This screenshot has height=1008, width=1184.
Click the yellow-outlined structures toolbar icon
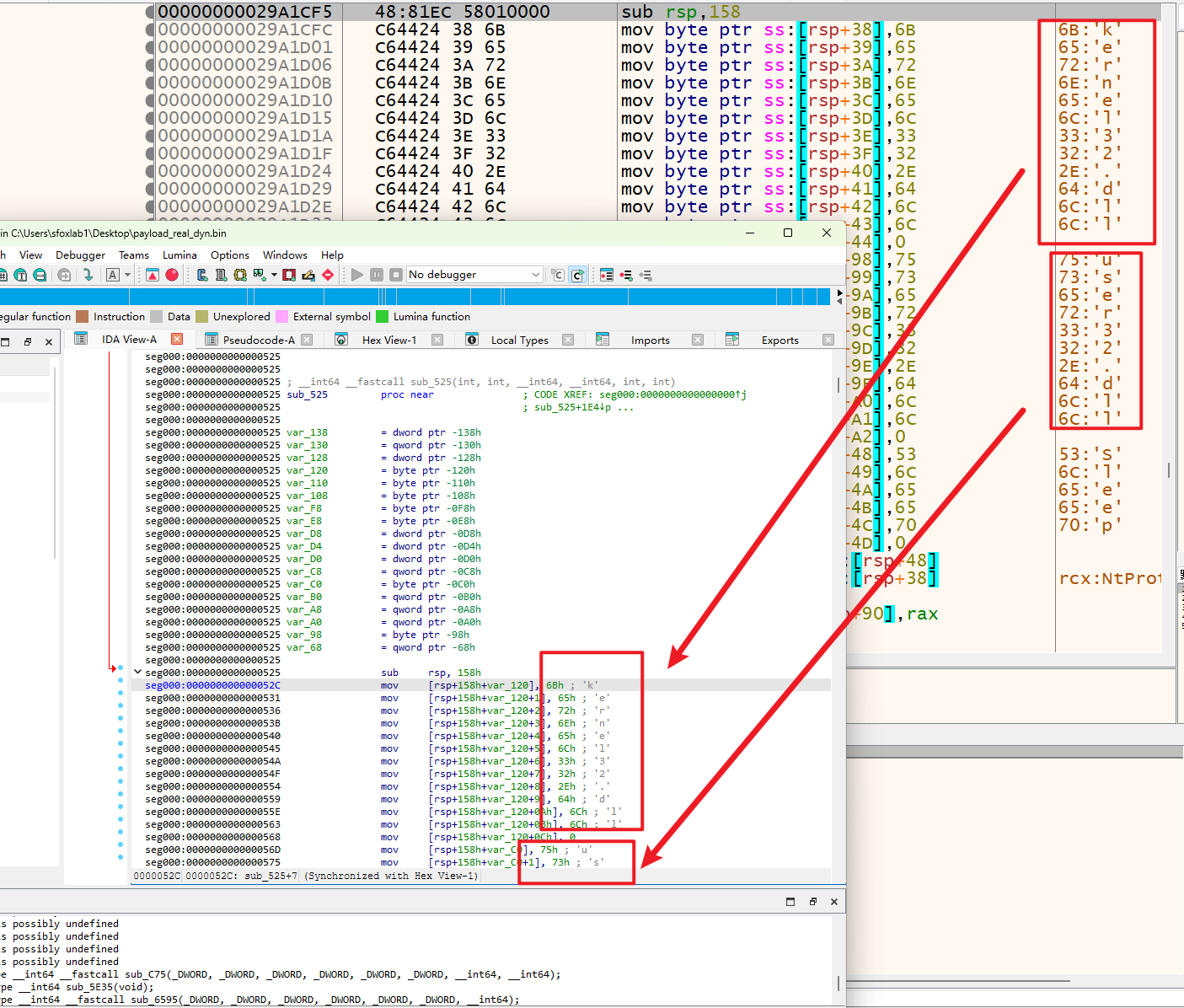(240, 275)
